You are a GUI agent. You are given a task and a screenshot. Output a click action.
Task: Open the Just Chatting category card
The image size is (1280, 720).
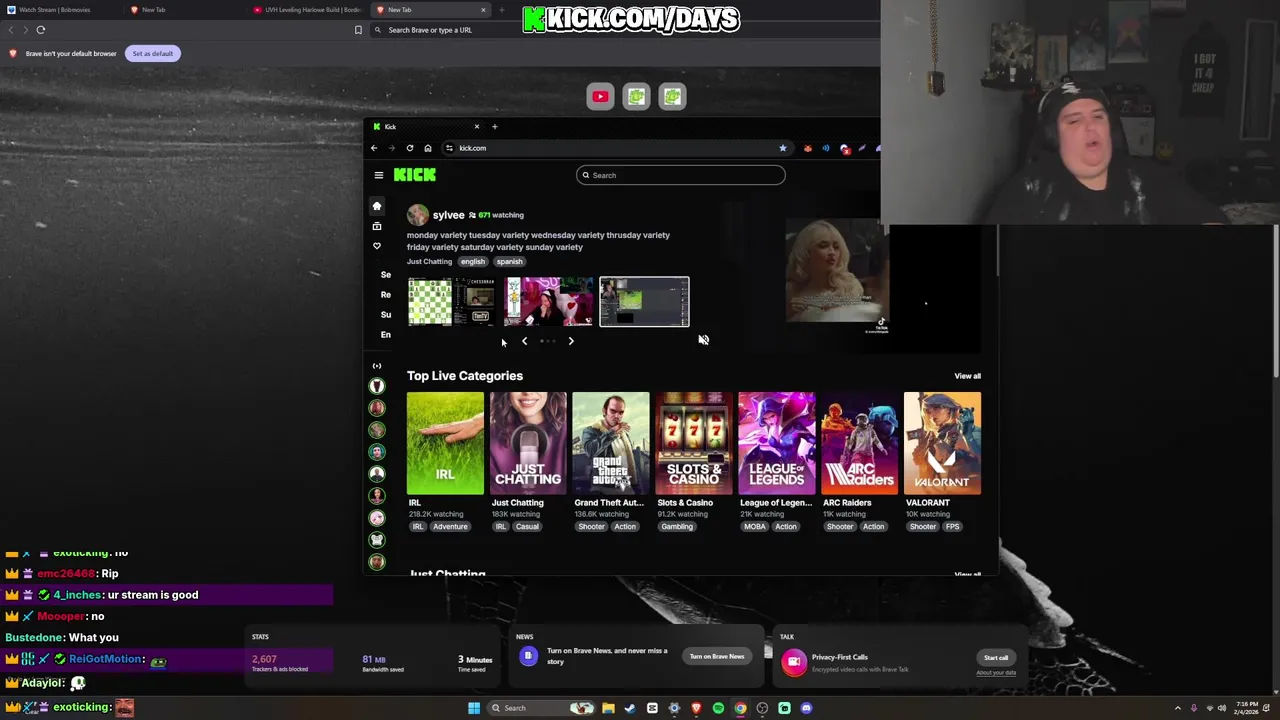[528, 444]
